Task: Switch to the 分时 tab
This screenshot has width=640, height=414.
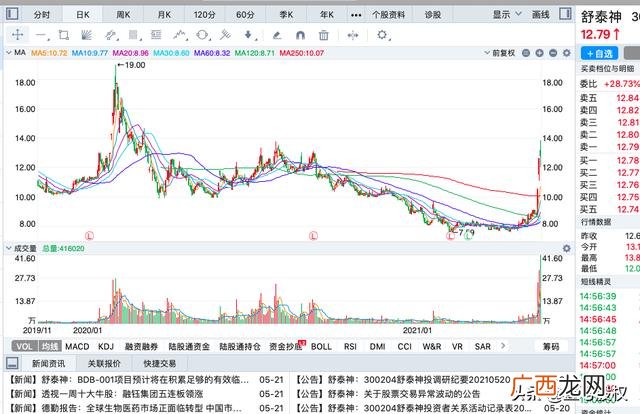Action: pos(42,15)
